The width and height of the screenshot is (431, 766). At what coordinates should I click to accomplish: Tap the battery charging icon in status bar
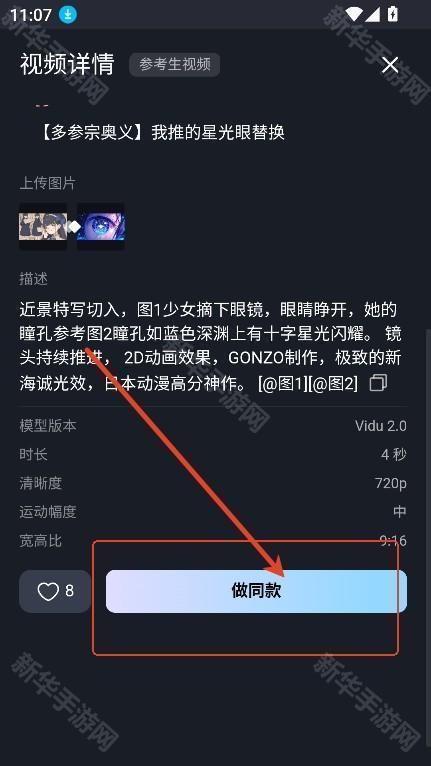pos(392,14)
